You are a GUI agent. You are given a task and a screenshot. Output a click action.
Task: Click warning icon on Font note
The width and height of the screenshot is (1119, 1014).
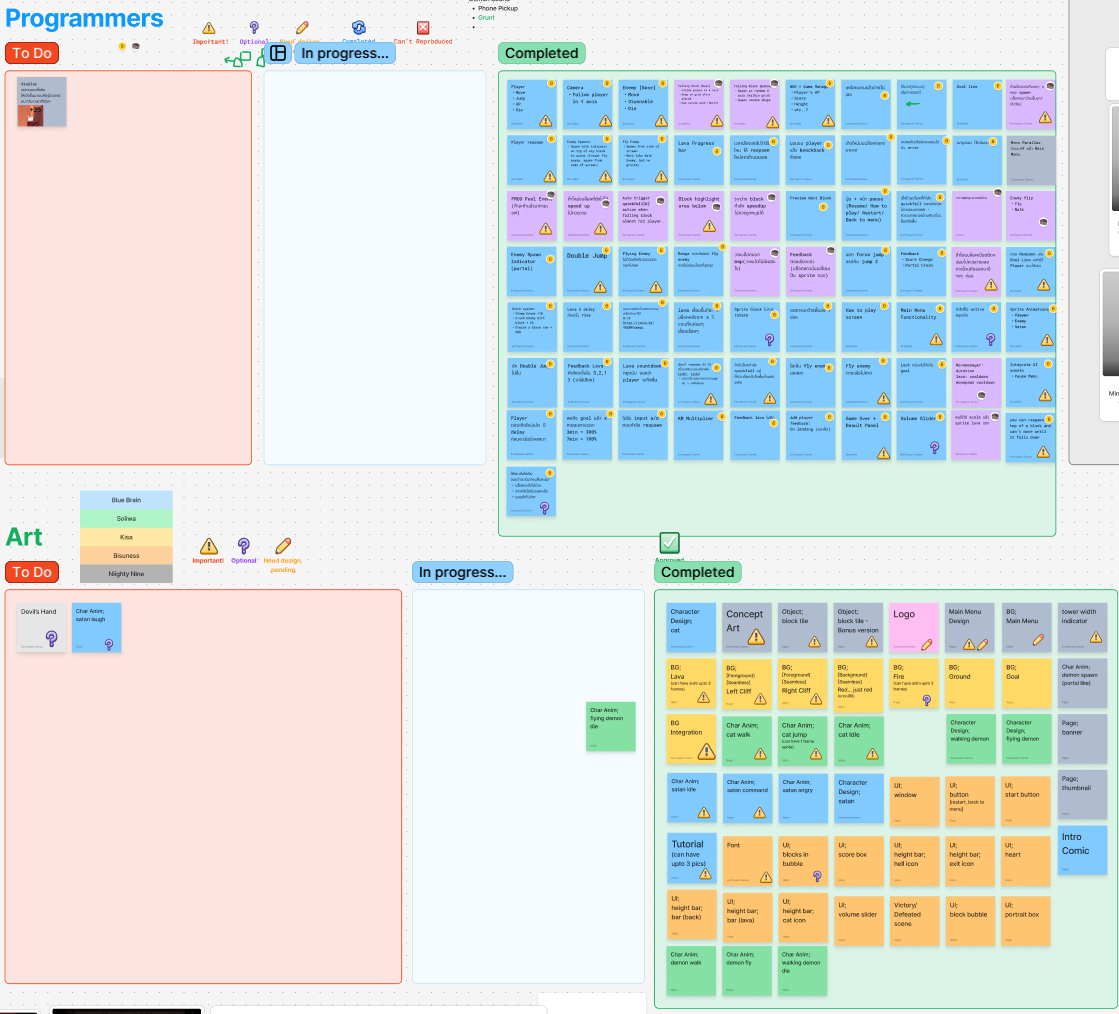pos(766,876)
